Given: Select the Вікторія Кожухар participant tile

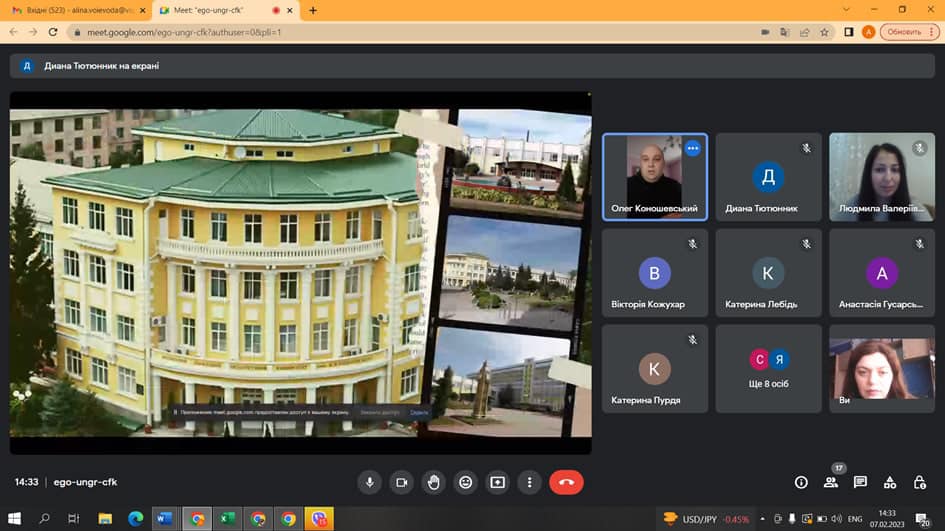Looking at the screenshot, I should [x=655, y=272].
